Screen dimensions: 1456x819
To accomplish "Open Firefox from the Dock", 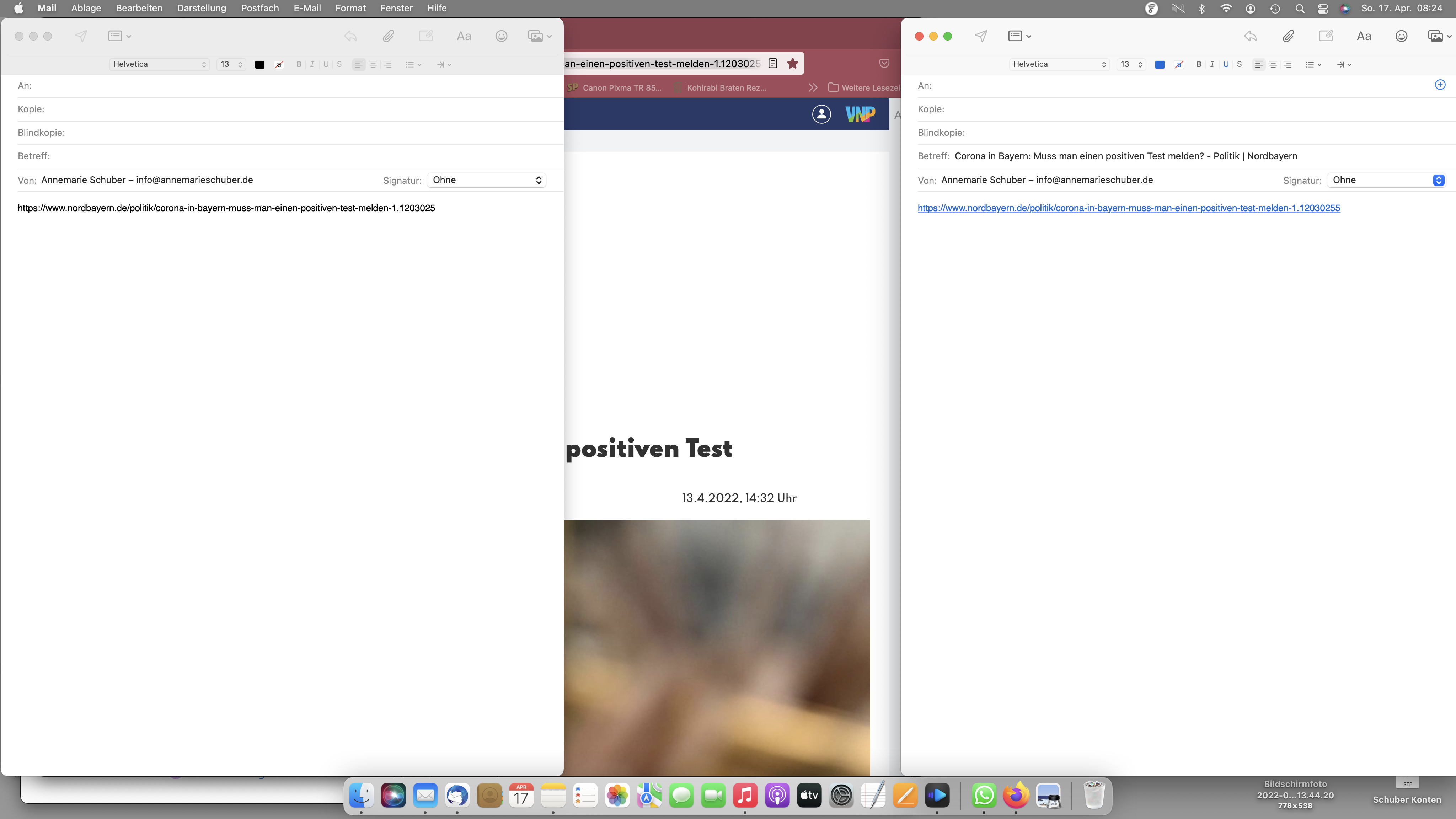I will 1016,796.
